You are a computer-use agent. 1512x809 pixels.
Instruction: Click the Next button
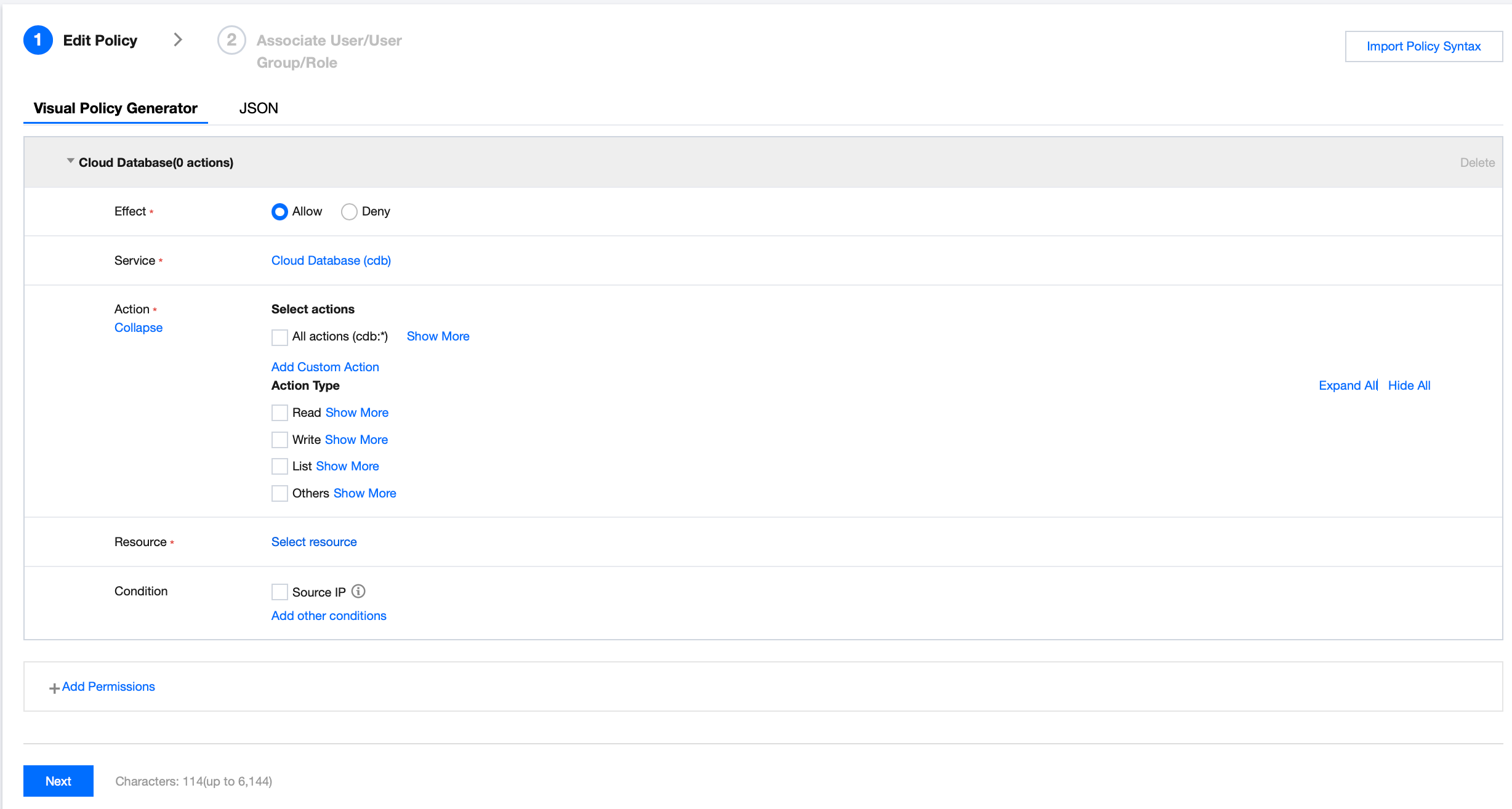pyautogui.click(x=58, y=781)
